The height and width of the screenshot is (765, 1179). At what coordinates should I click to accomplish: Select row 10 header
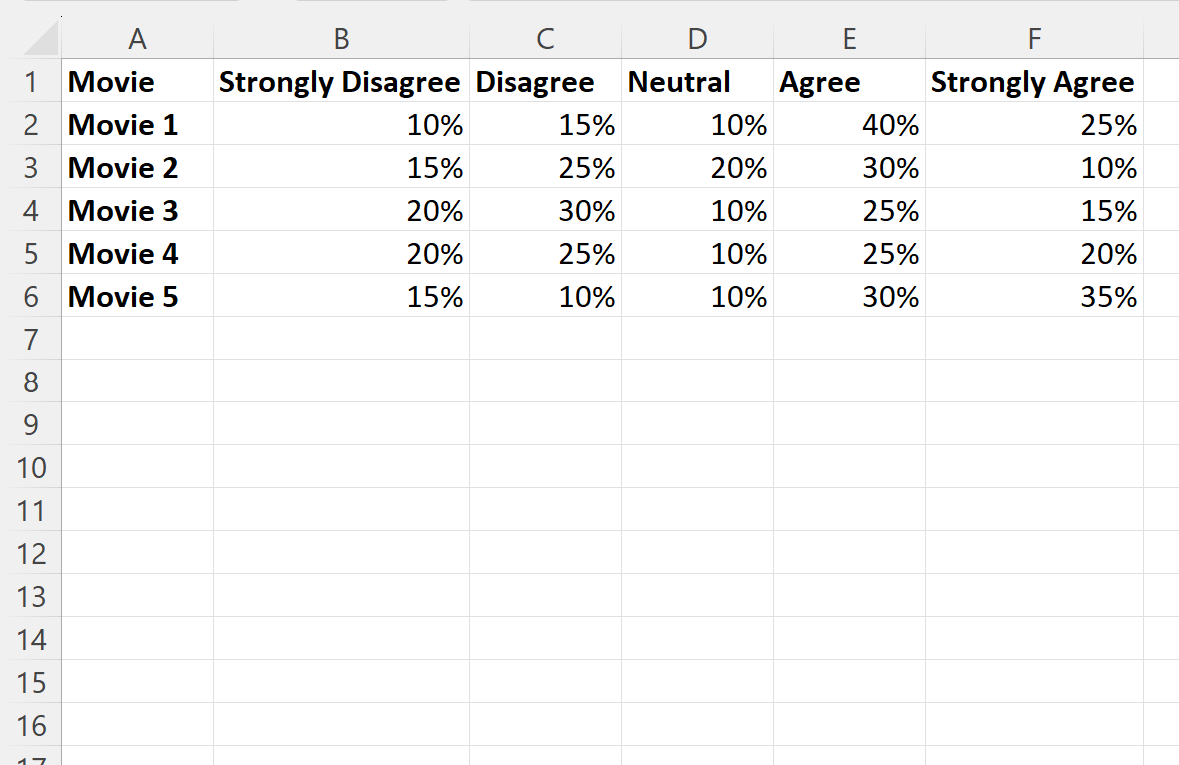point(31,468)
